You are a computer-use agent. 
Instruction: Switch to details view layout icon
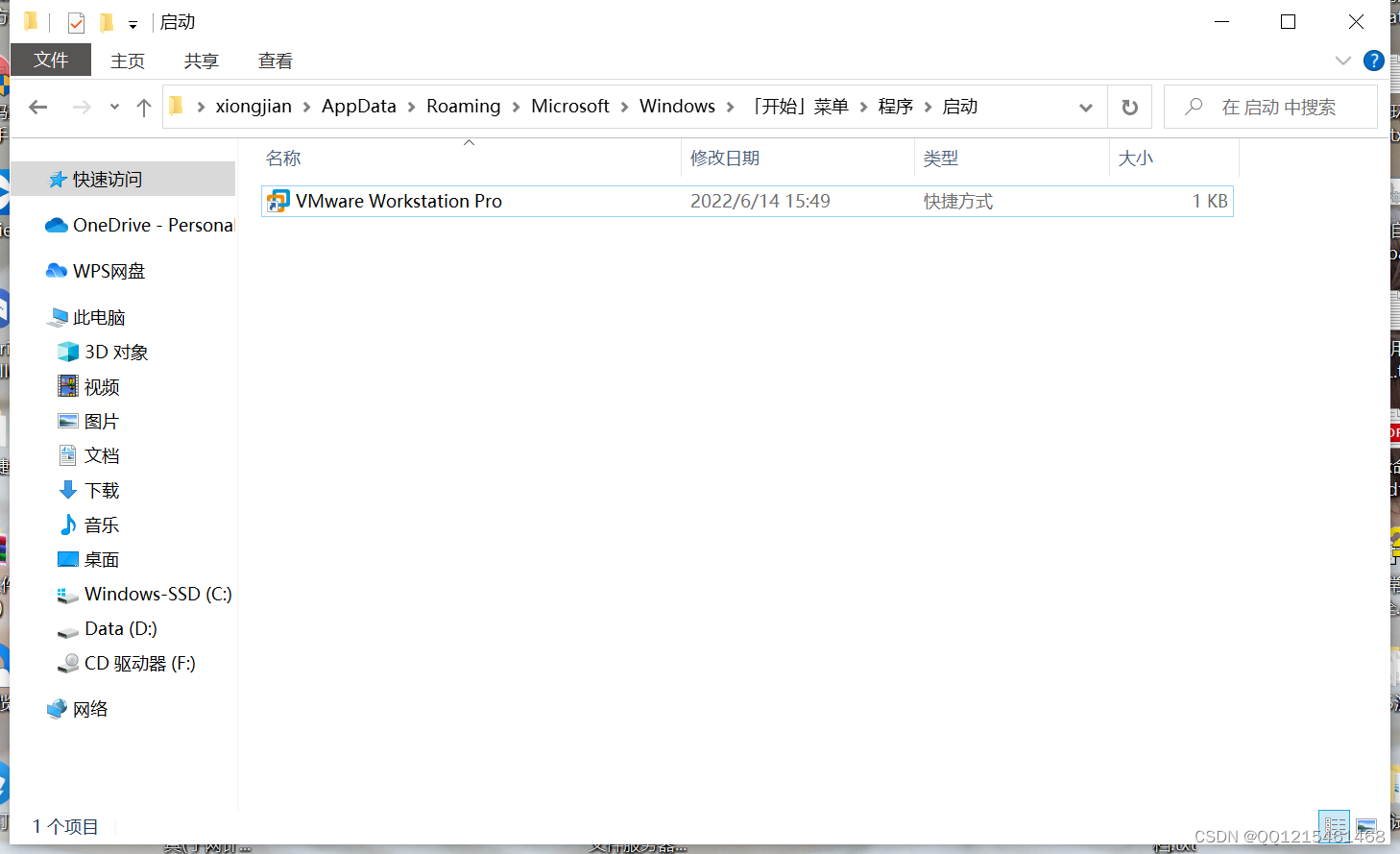(x=1334, y=825)
